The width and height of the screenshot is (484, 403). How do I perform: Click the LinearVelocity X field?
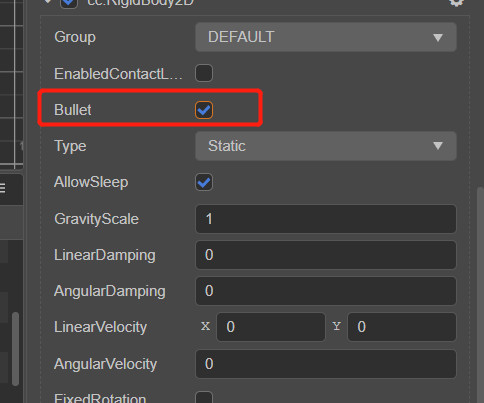(x=271, y=327)
